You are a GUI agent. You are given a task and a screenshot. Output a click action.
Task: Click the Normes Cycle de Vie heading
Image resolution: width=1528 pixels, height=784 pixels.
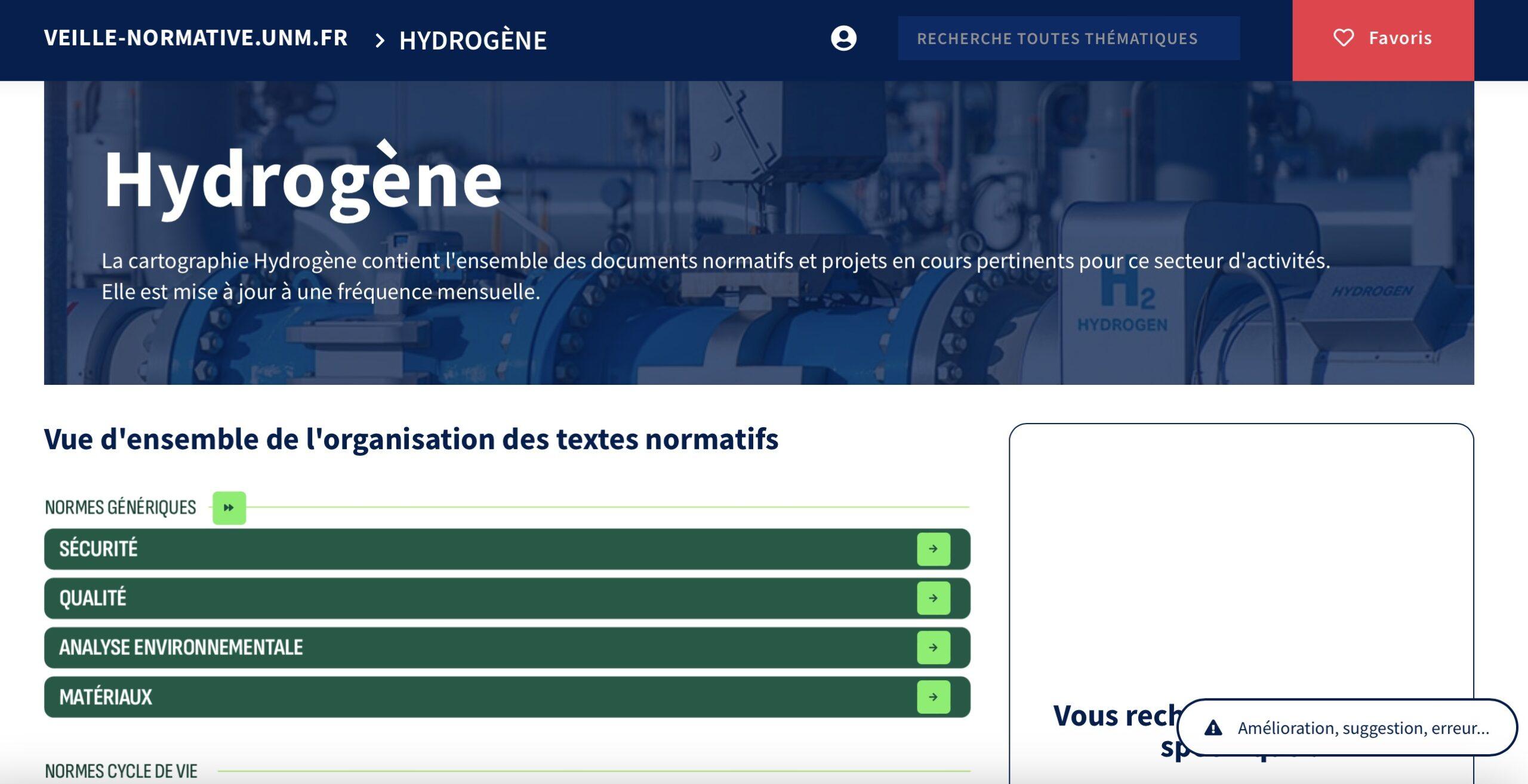pos(121,771)
